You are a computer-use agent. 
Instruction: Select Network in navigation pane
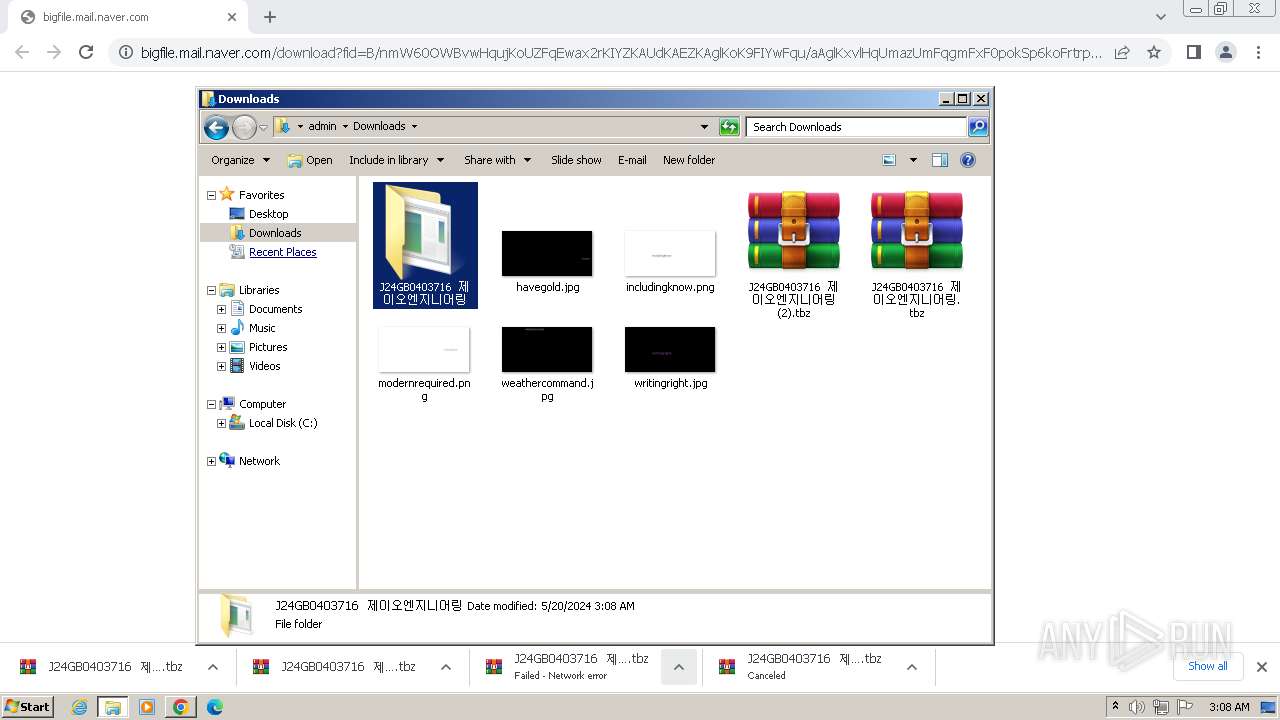click(259, 461)
